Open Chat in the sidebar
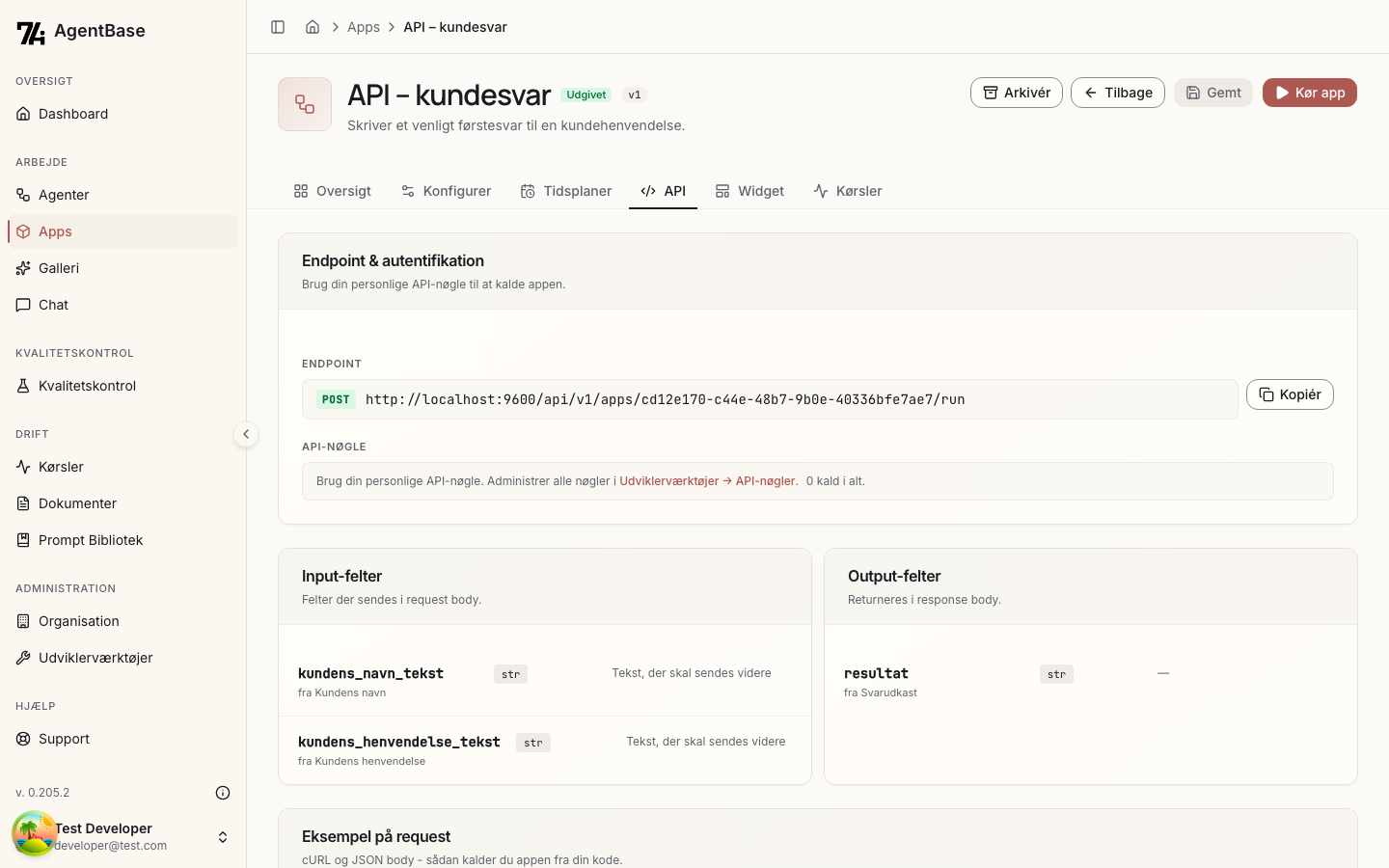The height and width of the screenshot is (868, 1389). (123, 305)
